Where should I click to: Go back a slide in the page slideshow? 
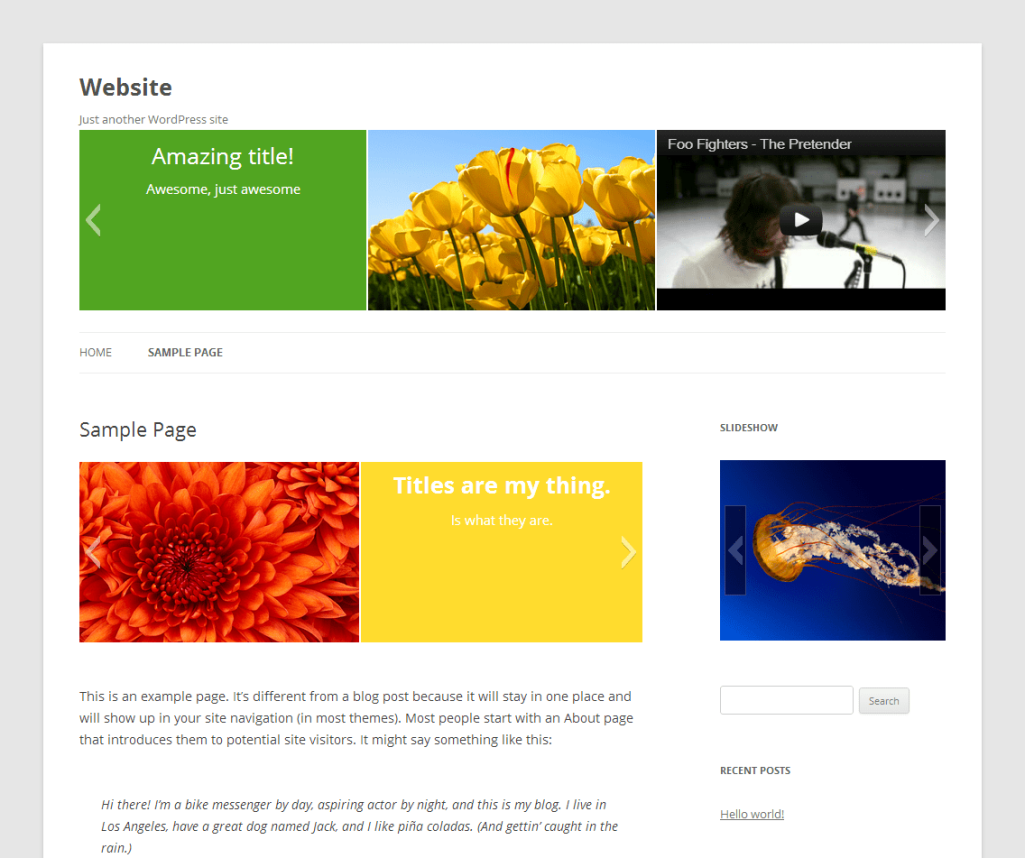coord(91,551)
